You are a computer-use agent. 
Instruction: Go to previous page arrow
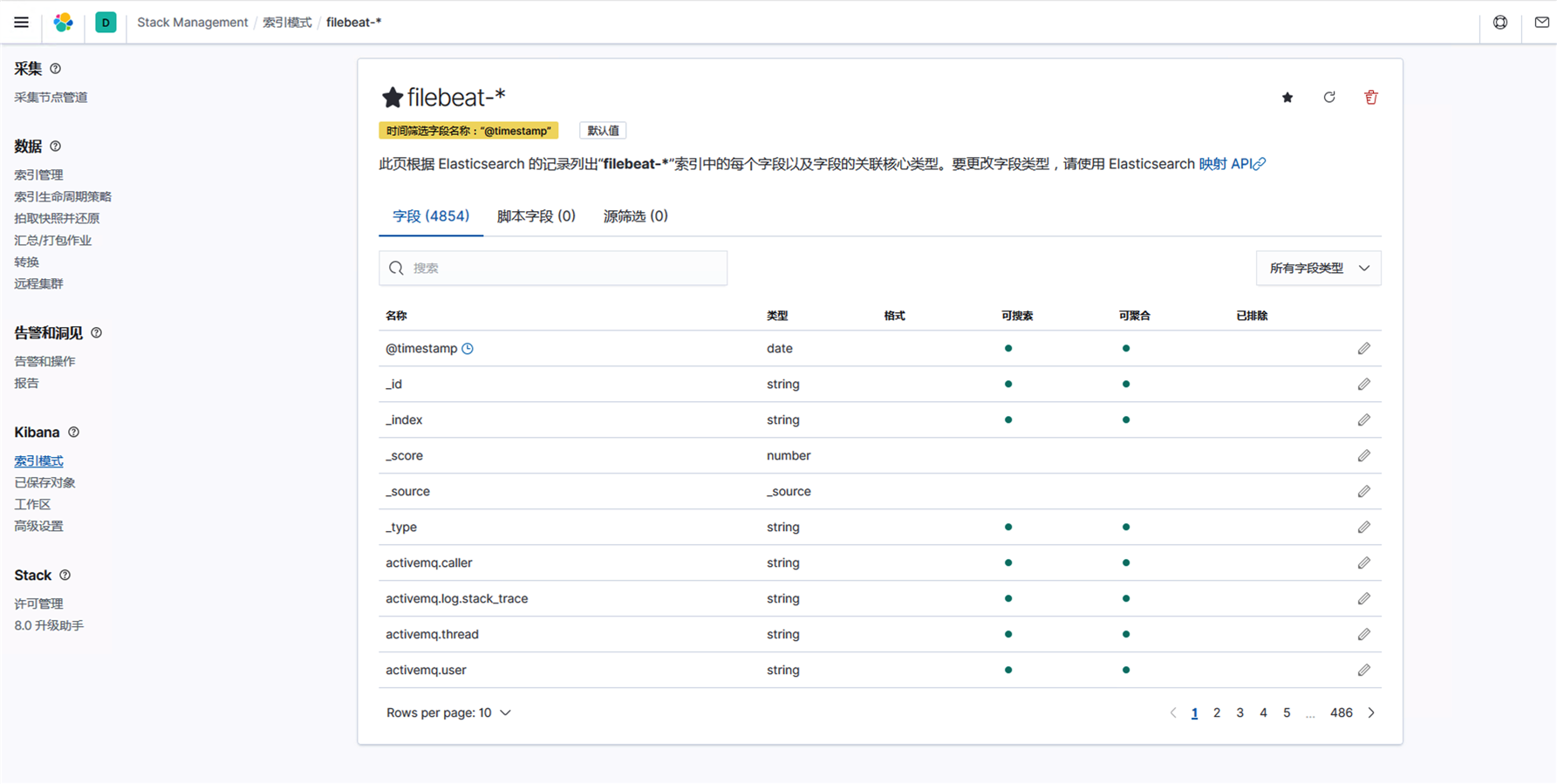coord(1173,713)
